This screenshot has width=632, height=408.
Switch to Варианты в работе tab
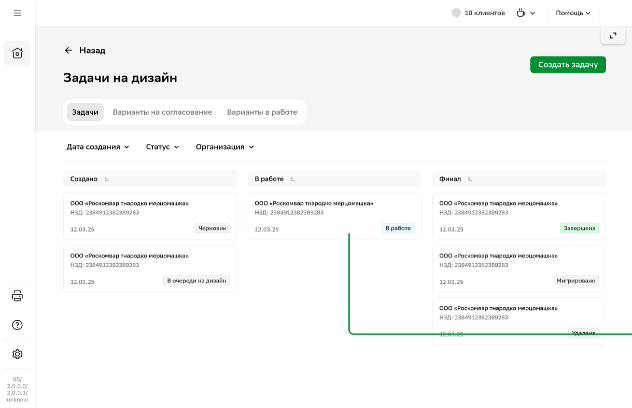(262, 112)
